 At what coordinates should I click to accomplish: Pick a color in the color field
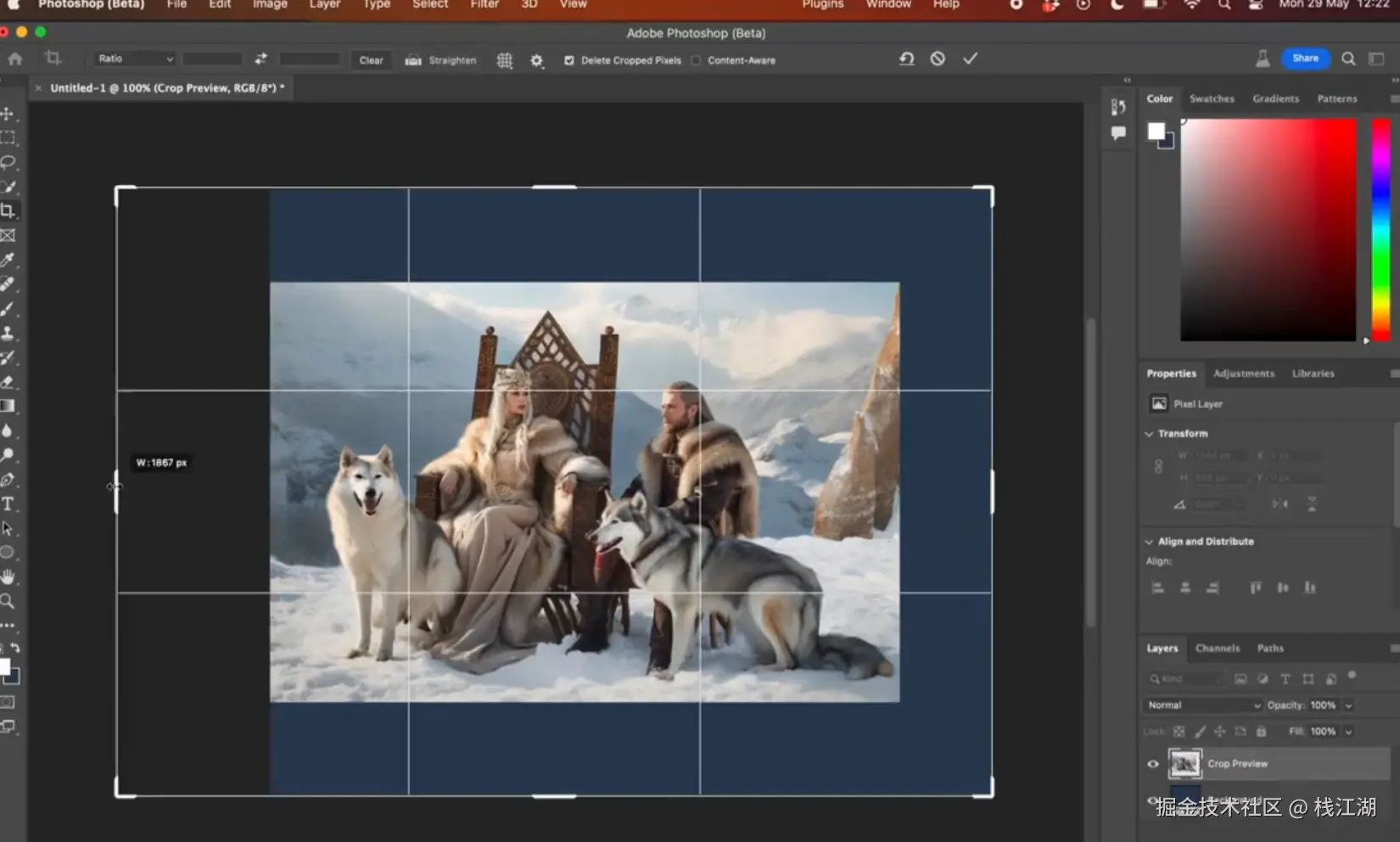pos(1268,229)
